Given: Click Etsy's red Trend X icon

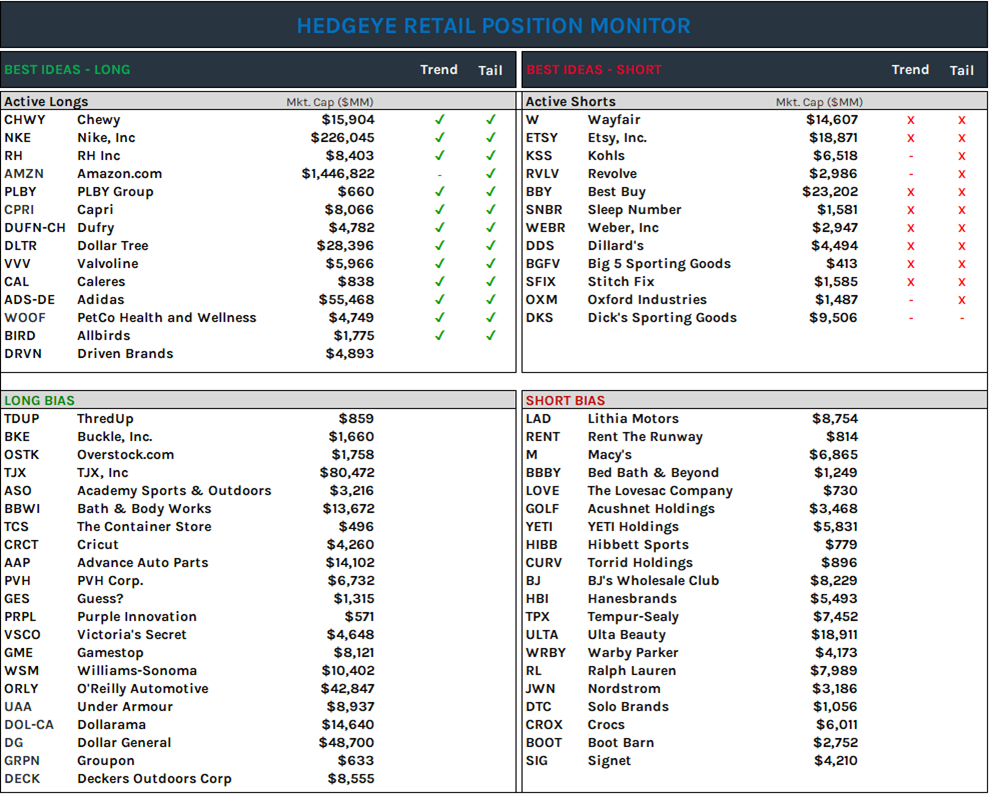Looking at the screenshot, I should 910,137.
